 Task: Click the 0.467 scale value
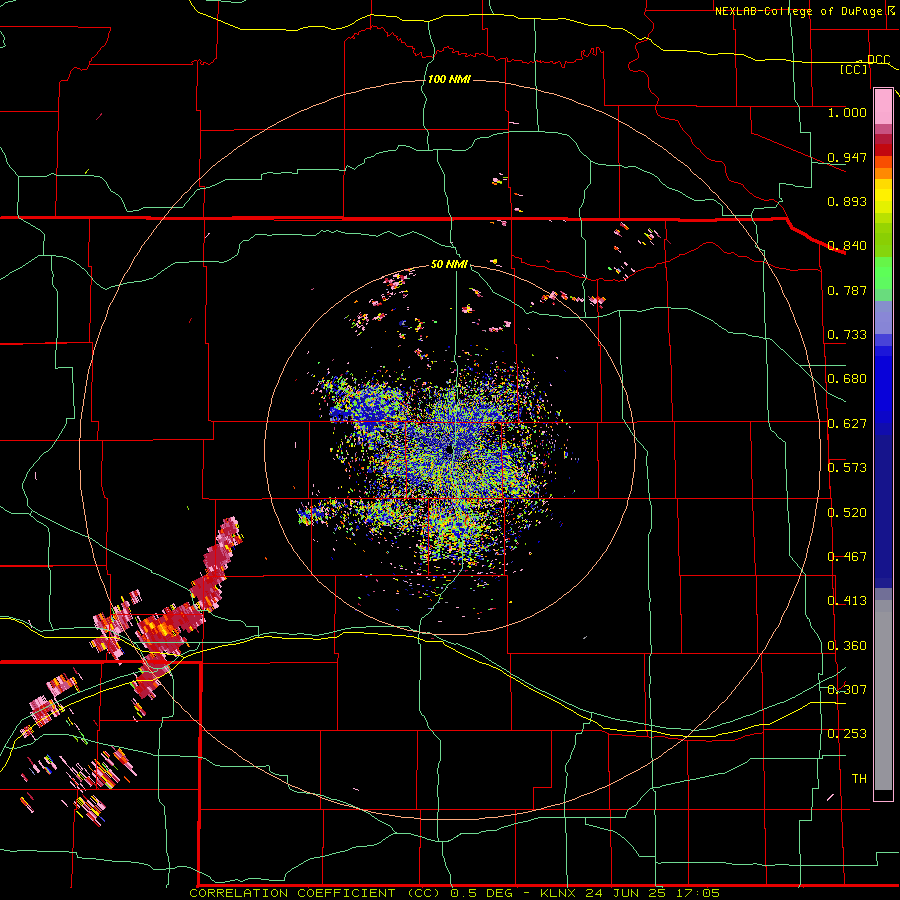coord(847,557)
